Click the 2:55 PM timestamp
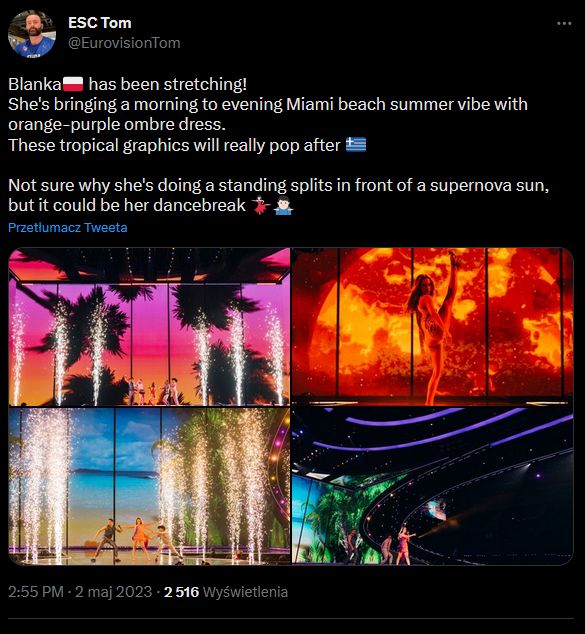Viewport: 585px width, 634px height. point(36,592)
